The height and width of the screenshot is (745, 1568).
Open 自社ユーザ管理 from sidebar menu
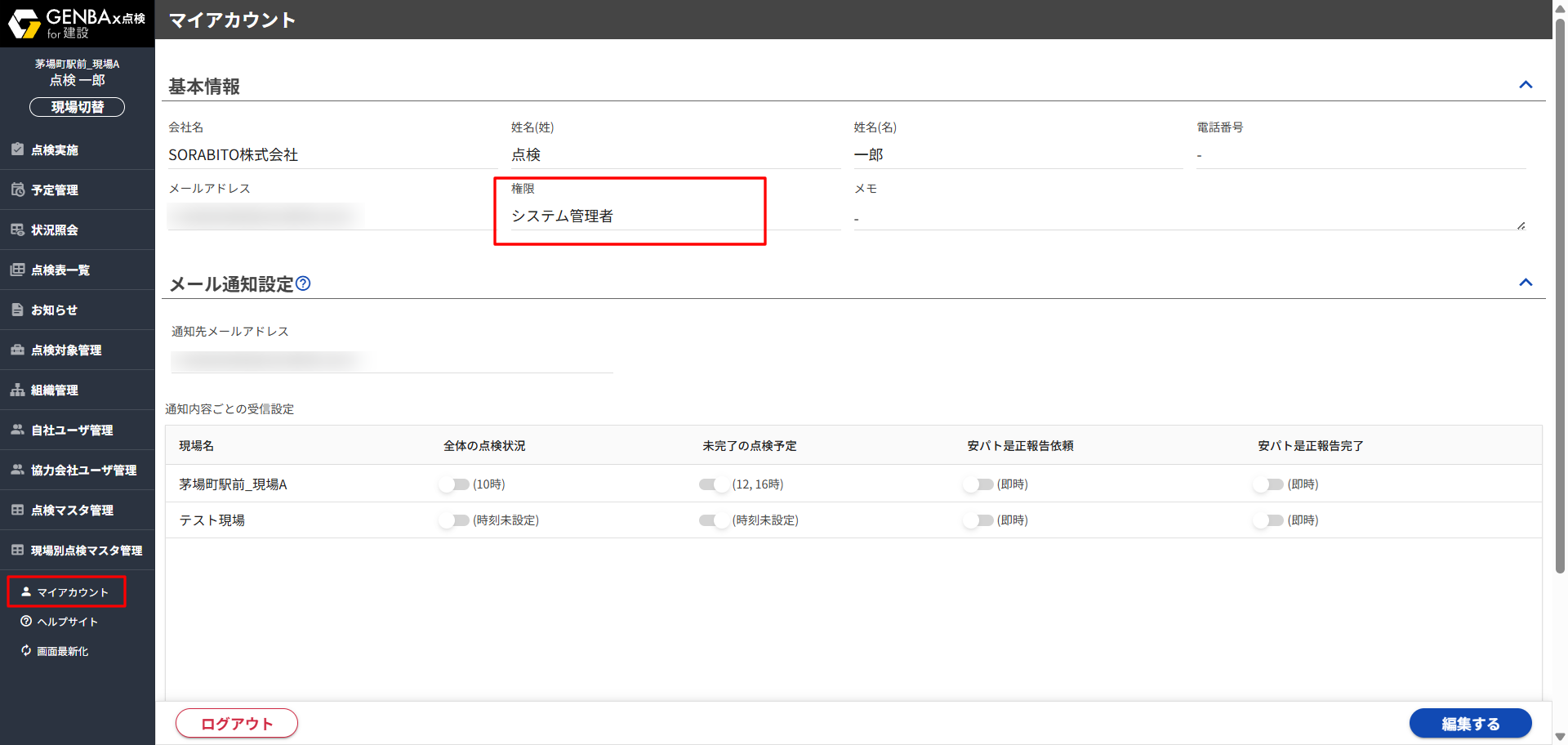point(72,430)
